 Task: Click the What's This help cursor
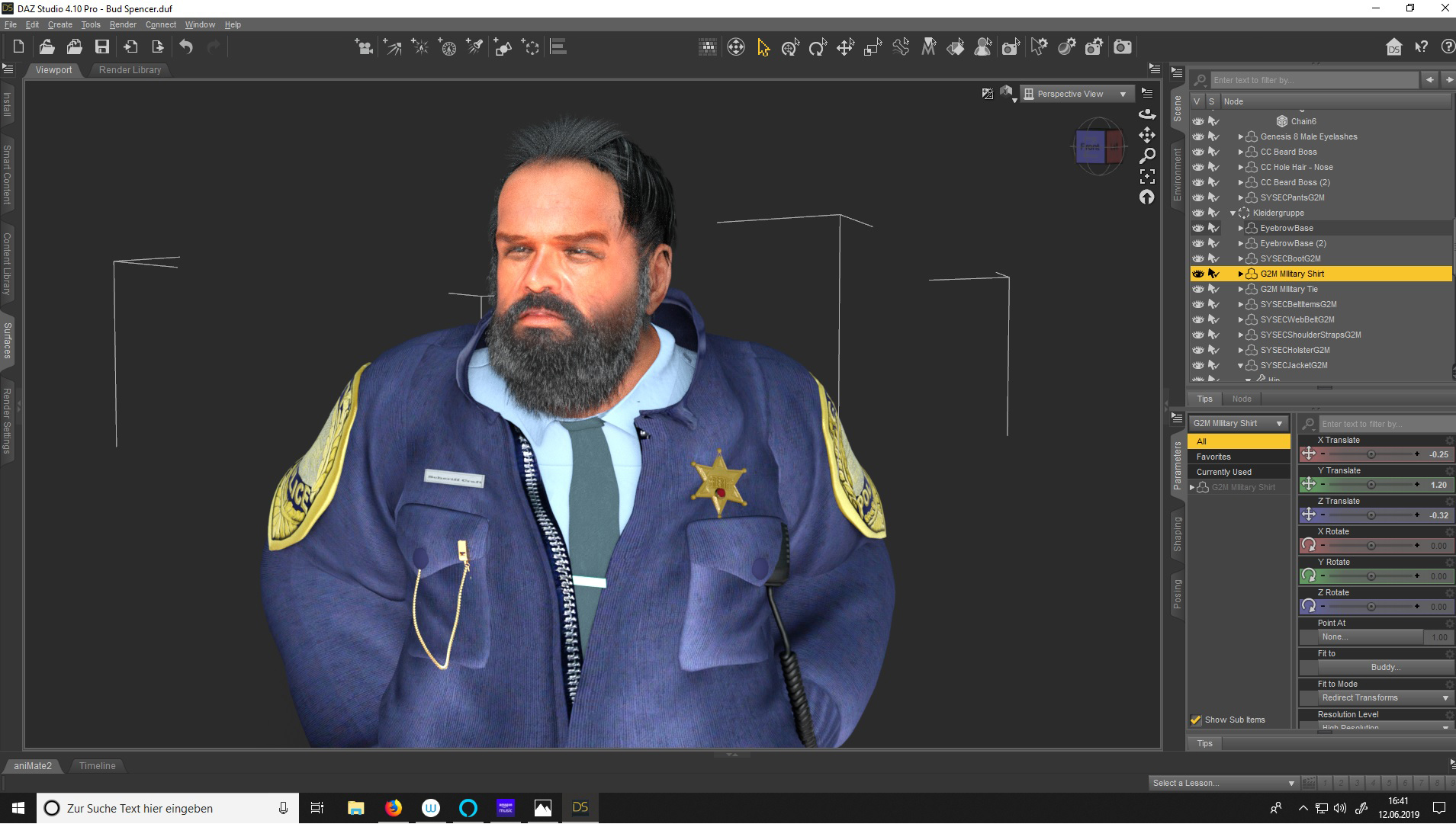[1421, 47]
